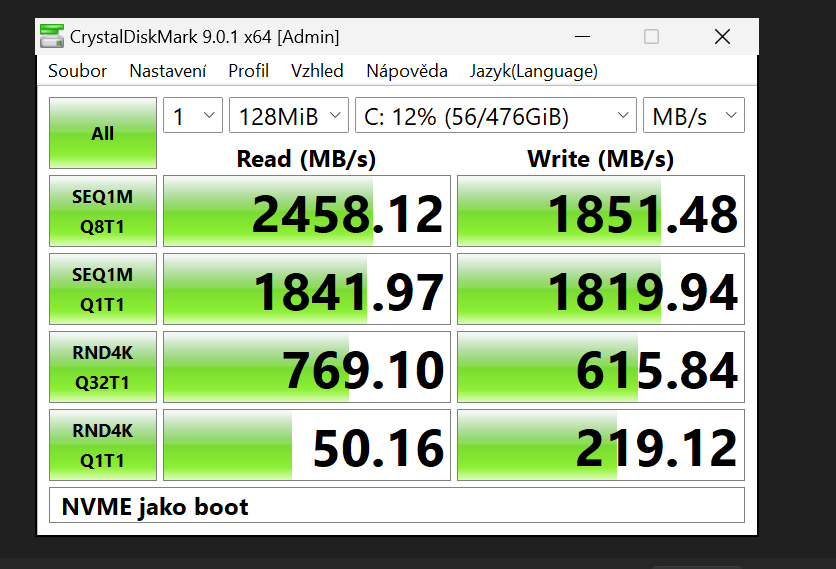This screenshot has width=836, height=569.
Task: Open the Nápověda menu
Action: (406, 71)
